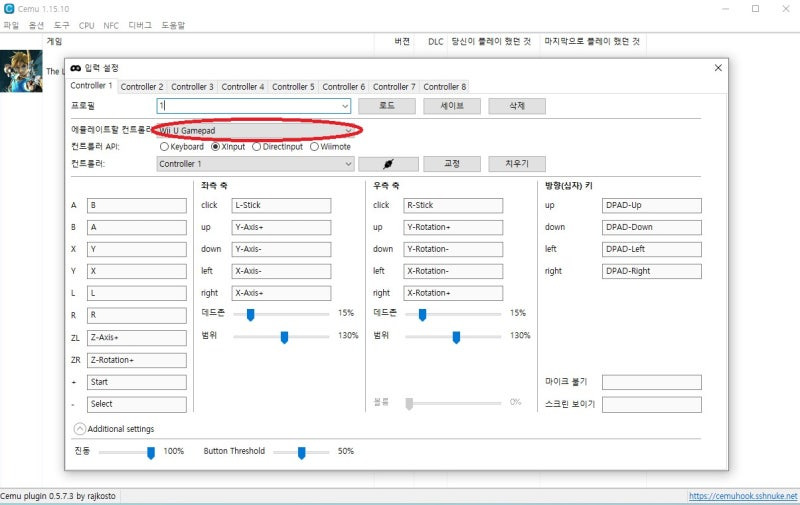Click the 교정 calibrate button
800x505 pixels.
(x=452, y=164)
